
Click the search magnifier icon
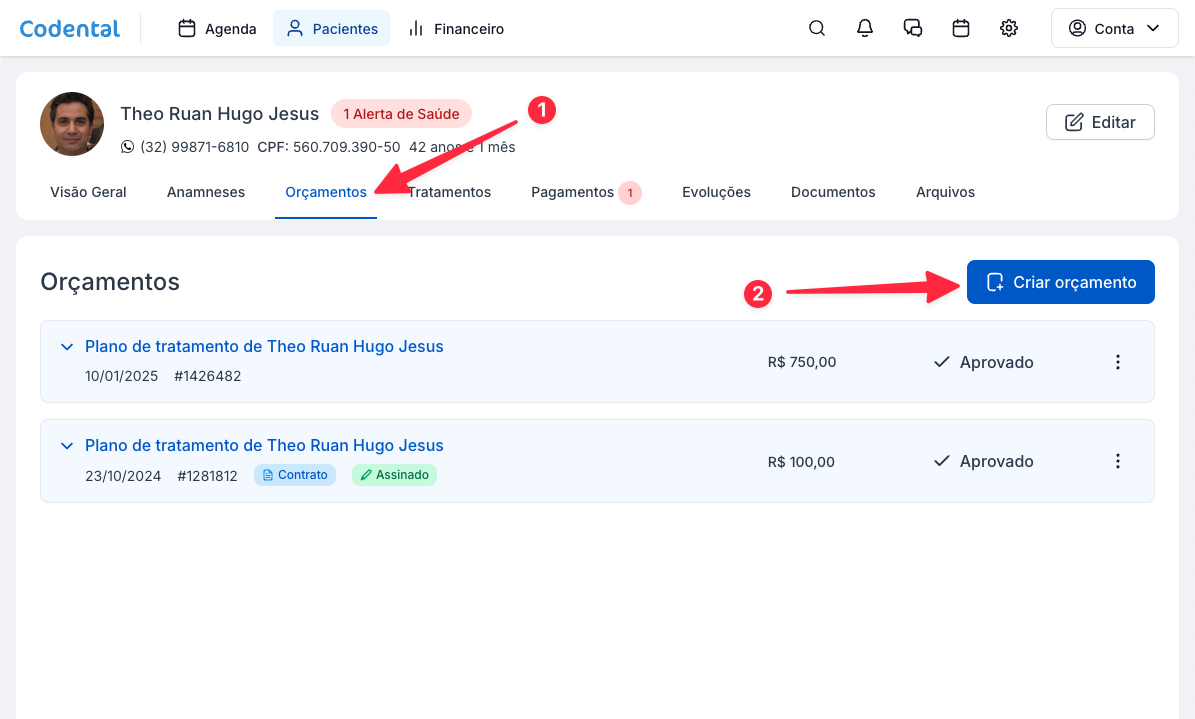817,29
